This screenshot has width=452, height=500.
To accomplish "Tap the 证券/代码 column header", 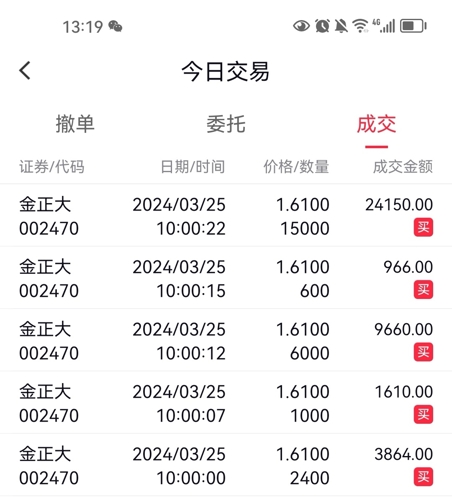I will point(52,167).
